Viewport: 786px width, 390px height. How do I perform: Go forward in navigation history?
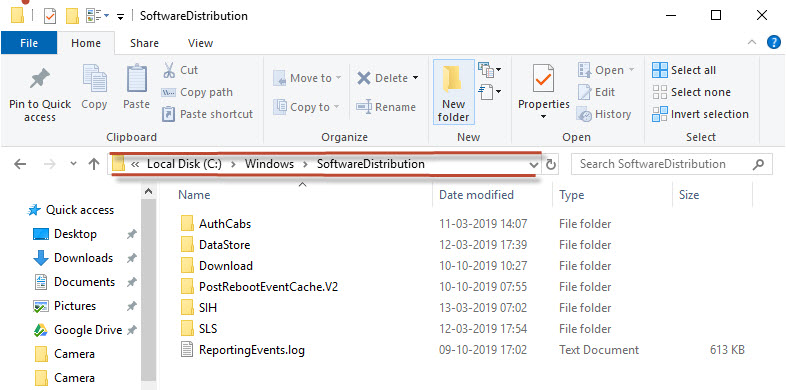tap(51, 164)
